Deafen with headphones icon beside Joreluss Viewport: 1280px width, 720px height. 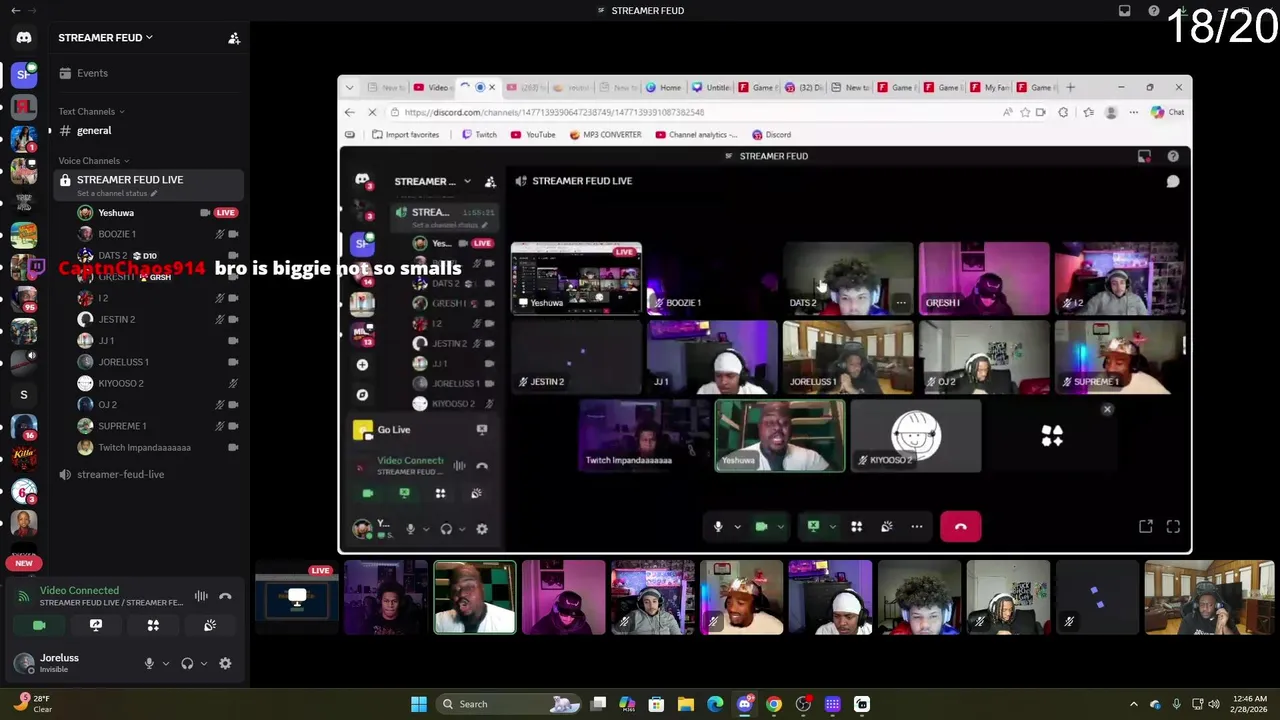tap(187, 663)
